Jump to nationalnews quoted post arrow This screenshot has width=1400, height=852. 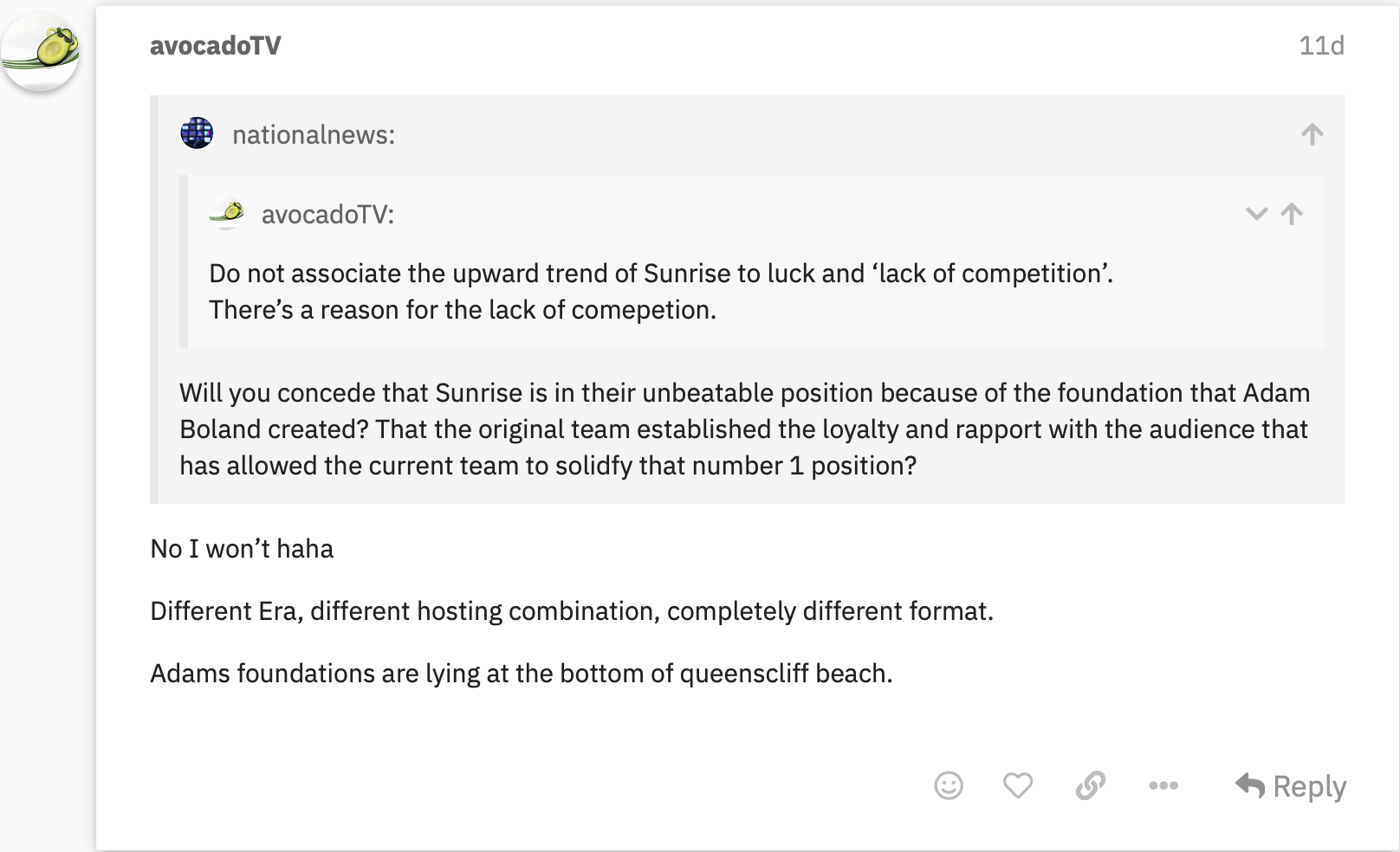[x=1312, y=134]
